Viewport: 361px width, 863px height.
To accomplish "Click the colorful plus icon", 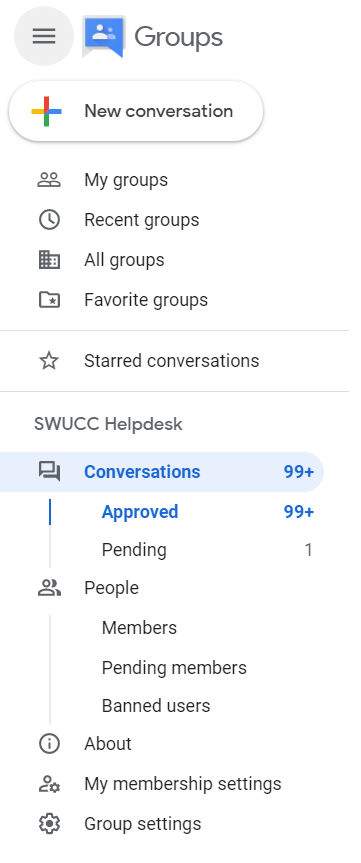I will [46, 111].
